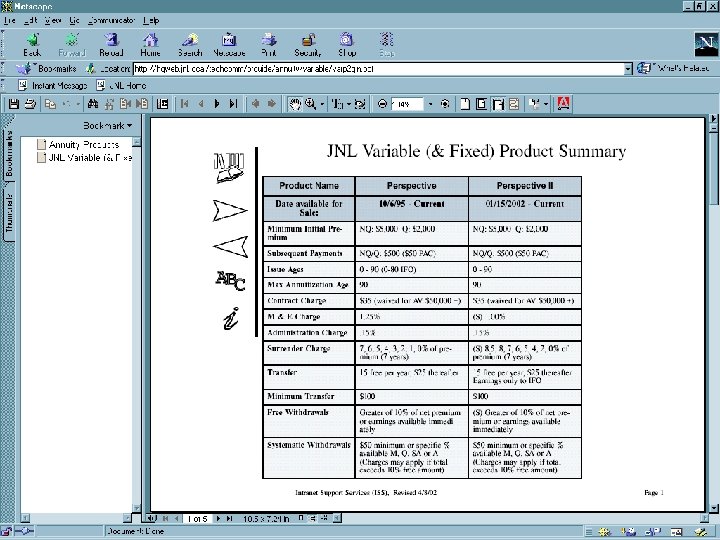Open the File menu
The image size is (720, 540).
pyautogui.click(x=9, y=20)
